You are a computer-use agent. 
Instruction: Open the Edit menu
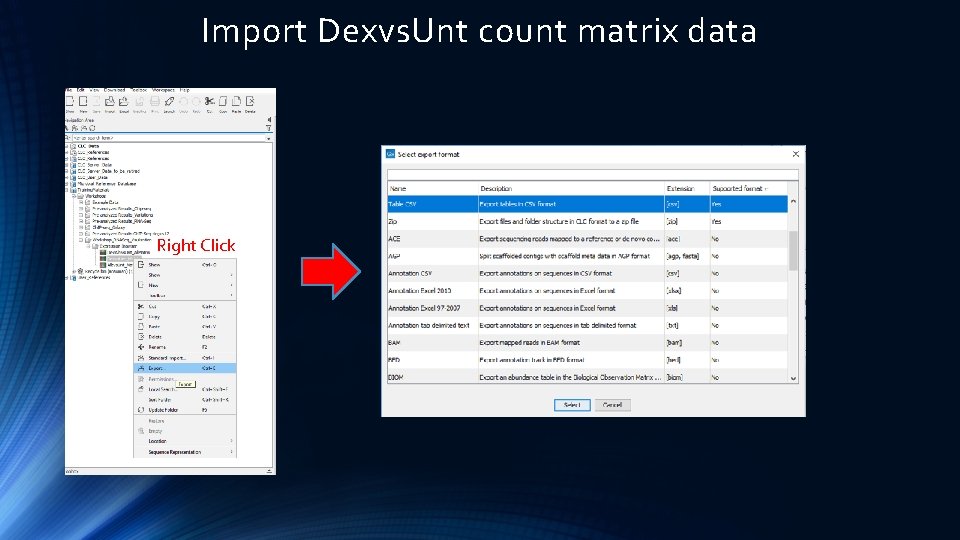pyautogui.click(x=80, y=90)
